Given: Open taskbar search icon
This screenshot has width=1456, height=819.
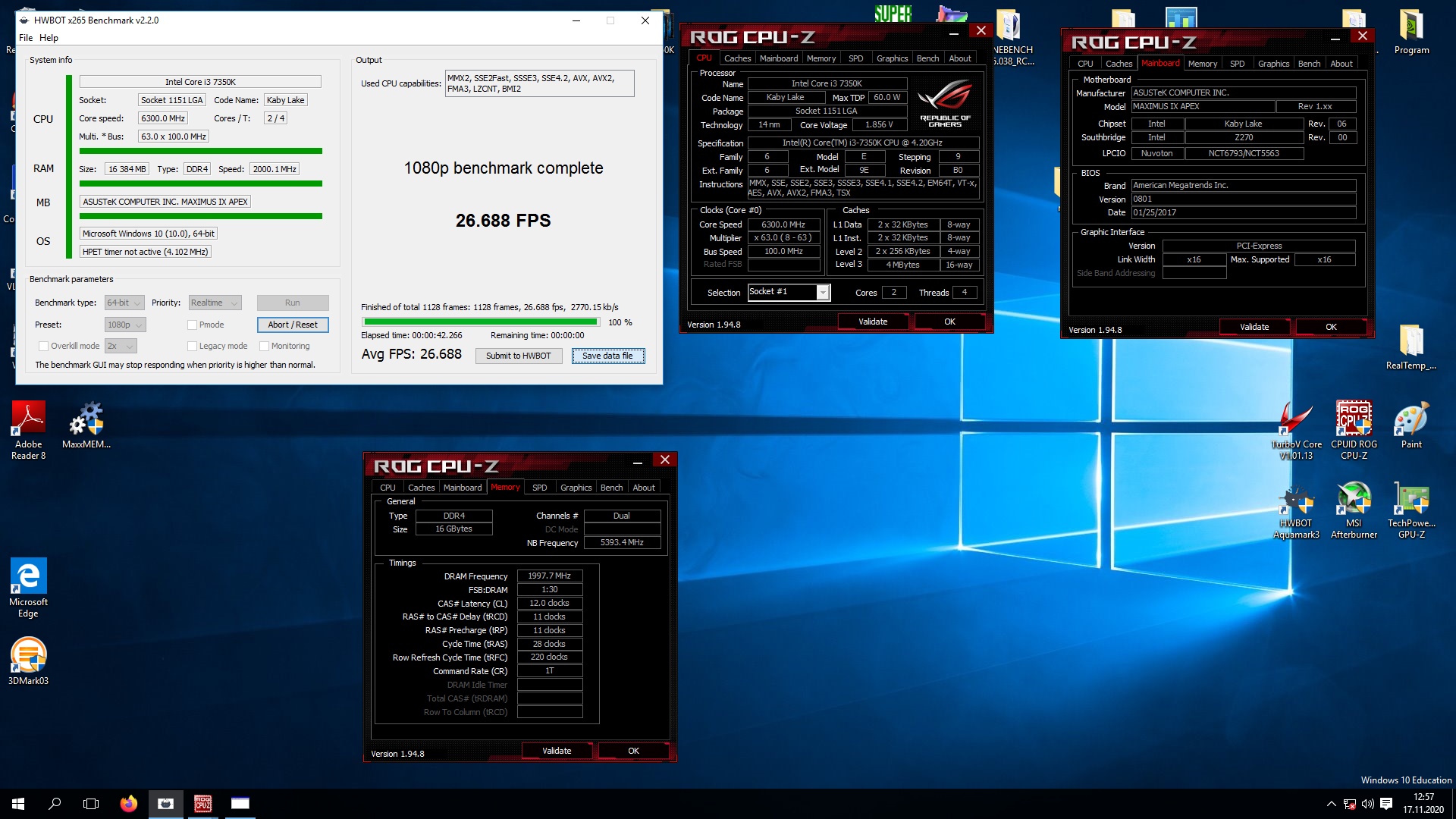Looking at the screenshot, I should tap(55, 804).
